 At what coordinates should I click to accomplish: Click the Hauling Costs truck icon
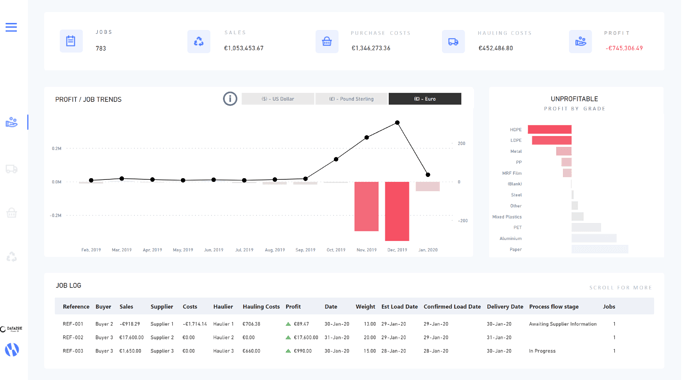[x=453, y=41]
